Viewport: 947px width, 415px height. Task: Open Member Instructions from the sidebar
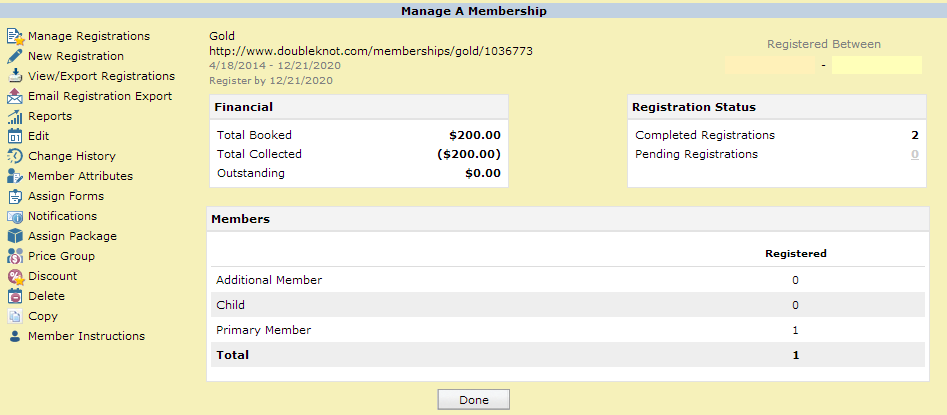click(x=86, y=336)
